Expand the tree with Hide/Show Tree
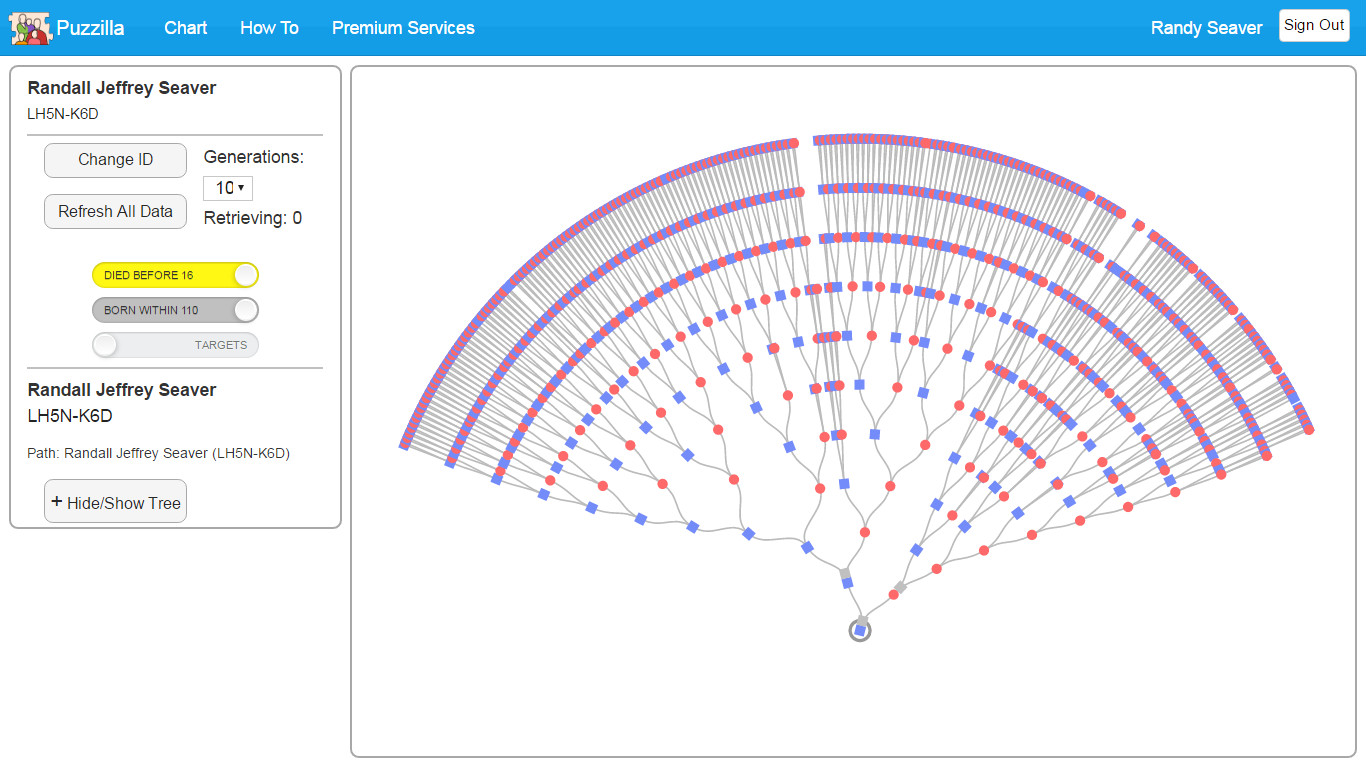This screenshot has height=768, width=1366. tap(115, 501)
